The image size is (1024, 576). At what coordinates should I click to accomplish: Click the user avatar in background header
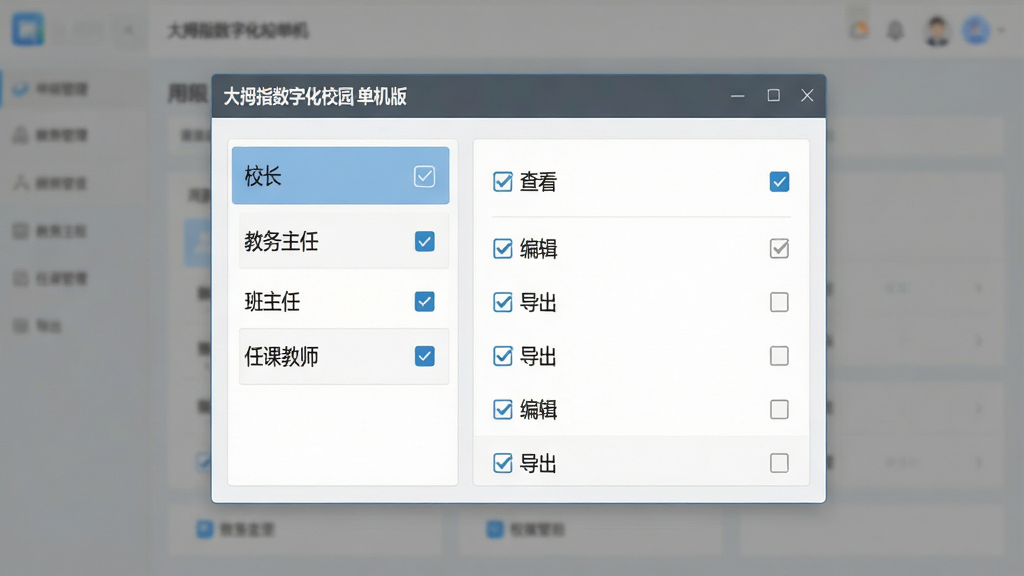click(x=937, y=30)
